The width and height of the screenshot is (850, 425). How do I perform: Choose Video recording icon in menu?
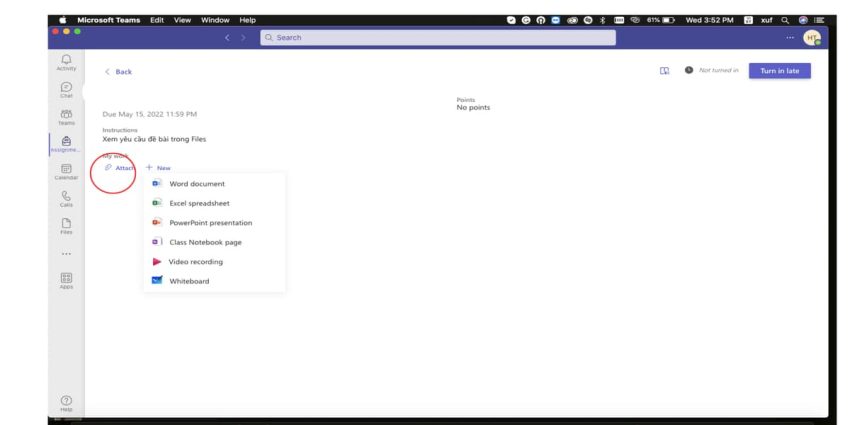tap(157, 261)
